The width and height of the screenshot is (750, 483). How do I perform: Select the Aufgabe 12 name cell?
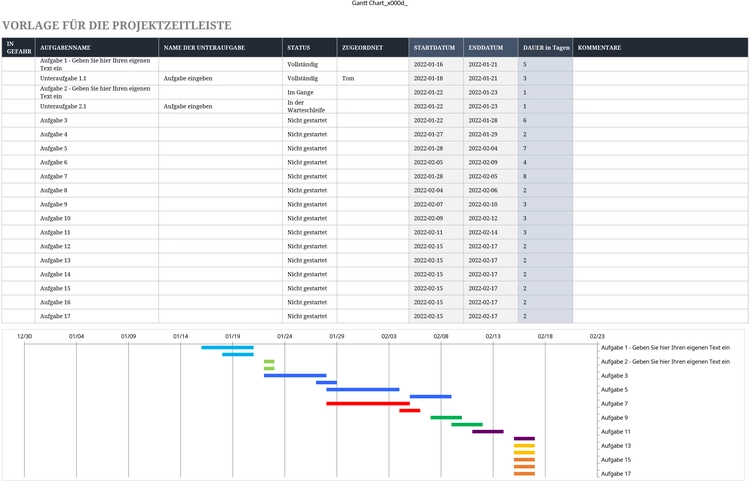point(97,246)
